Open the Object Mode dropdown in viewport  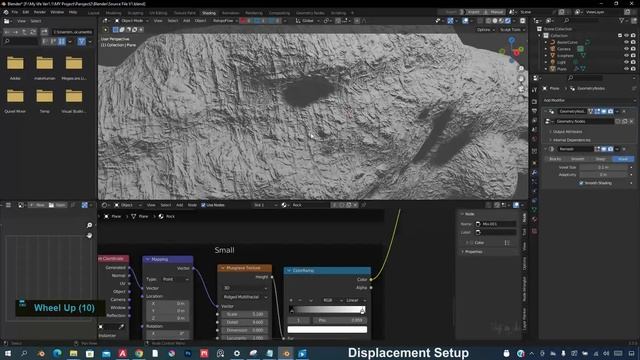click(132, 20)
